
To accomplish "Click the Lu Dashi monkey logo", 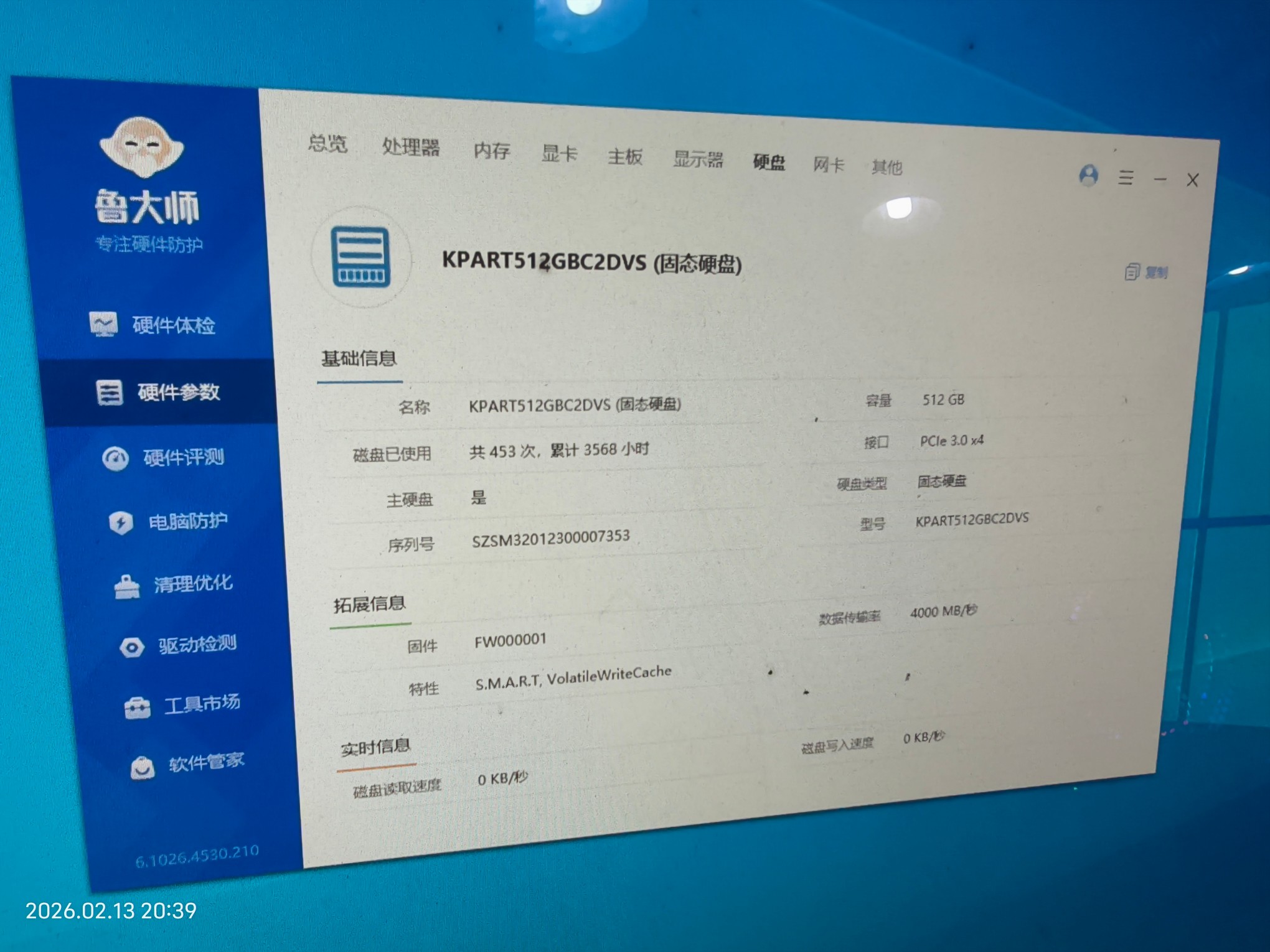I will pyautogui.click(x=142, y=147).
